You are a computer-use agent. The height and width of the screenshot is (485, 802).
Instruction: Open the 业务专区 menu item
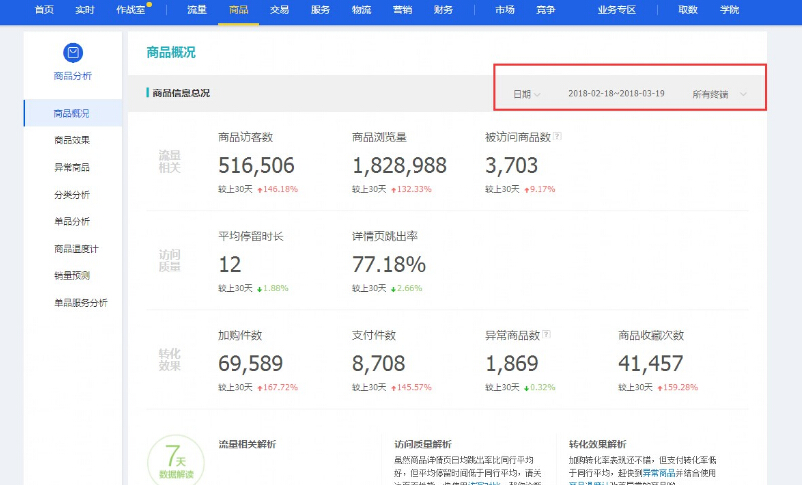(616, 9)
